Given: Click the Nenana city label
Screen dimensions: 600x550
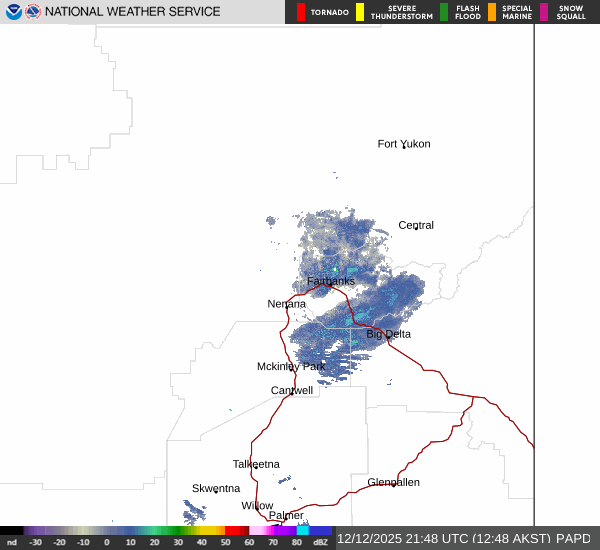Looking at the screenshot, I should click(x=286, y=304).
